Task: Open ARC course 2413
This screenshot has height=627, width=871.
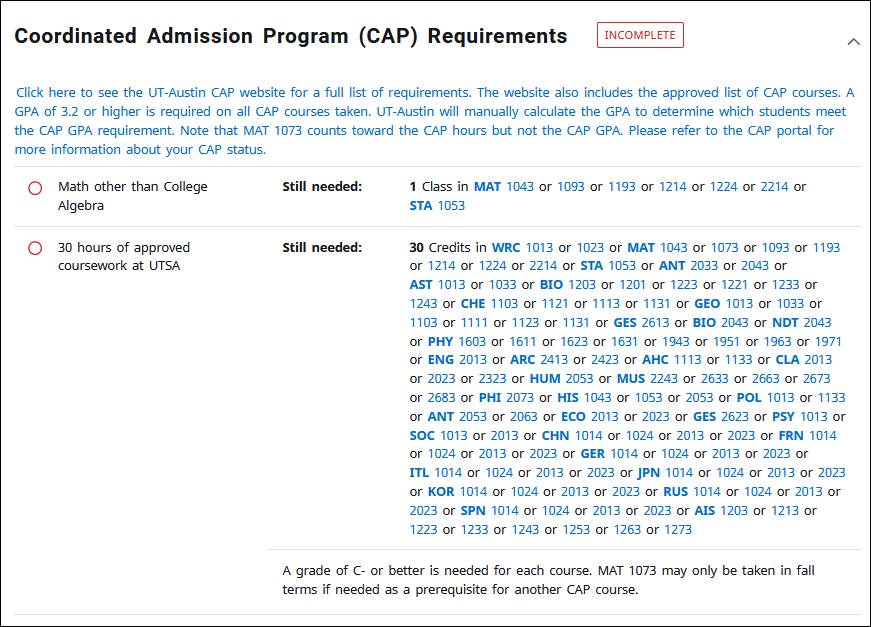Action: click(x=553, y=360)
